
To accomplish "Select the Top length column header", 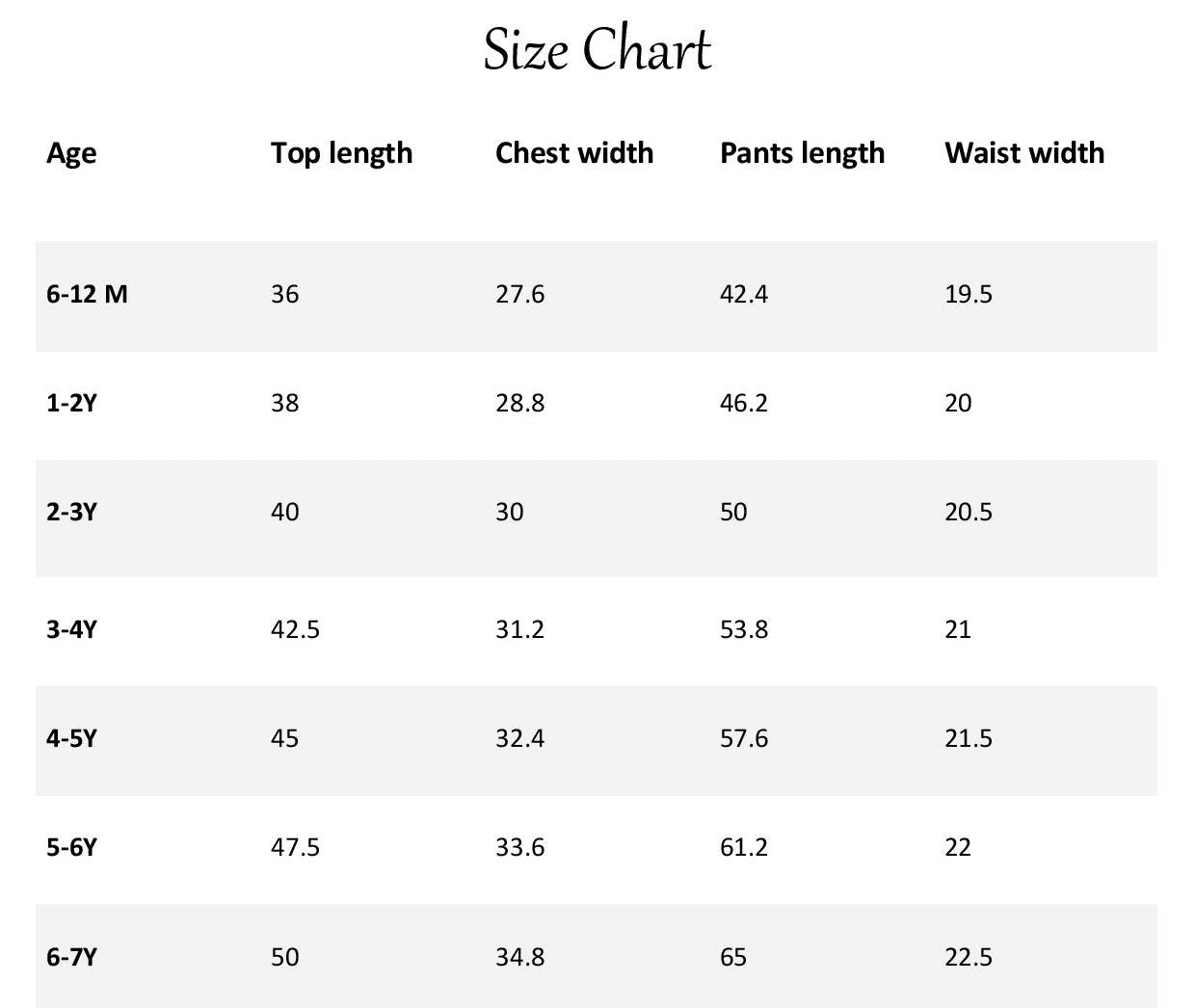I will 341,153.
